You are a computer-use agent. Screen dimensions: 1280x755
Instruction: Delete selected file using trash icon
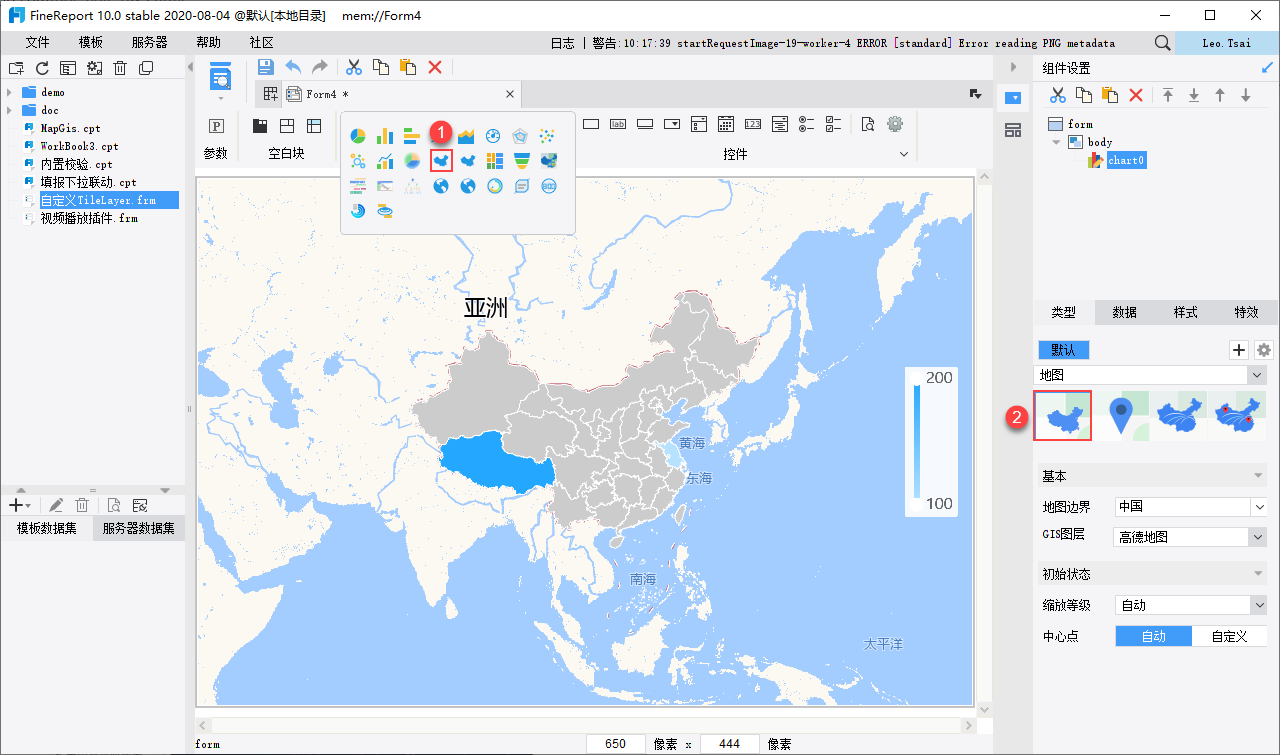pyautogui.click(x=120, y=68)
